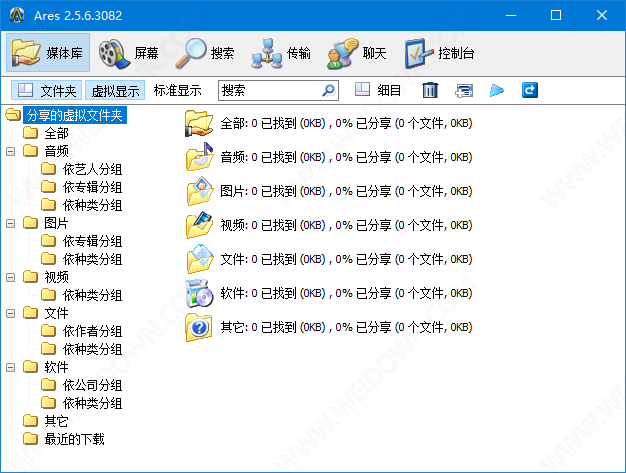This screenshot has width=626, height=473.
Task: Select the 软件: 0 已找到 summary text
Action: 346,293
